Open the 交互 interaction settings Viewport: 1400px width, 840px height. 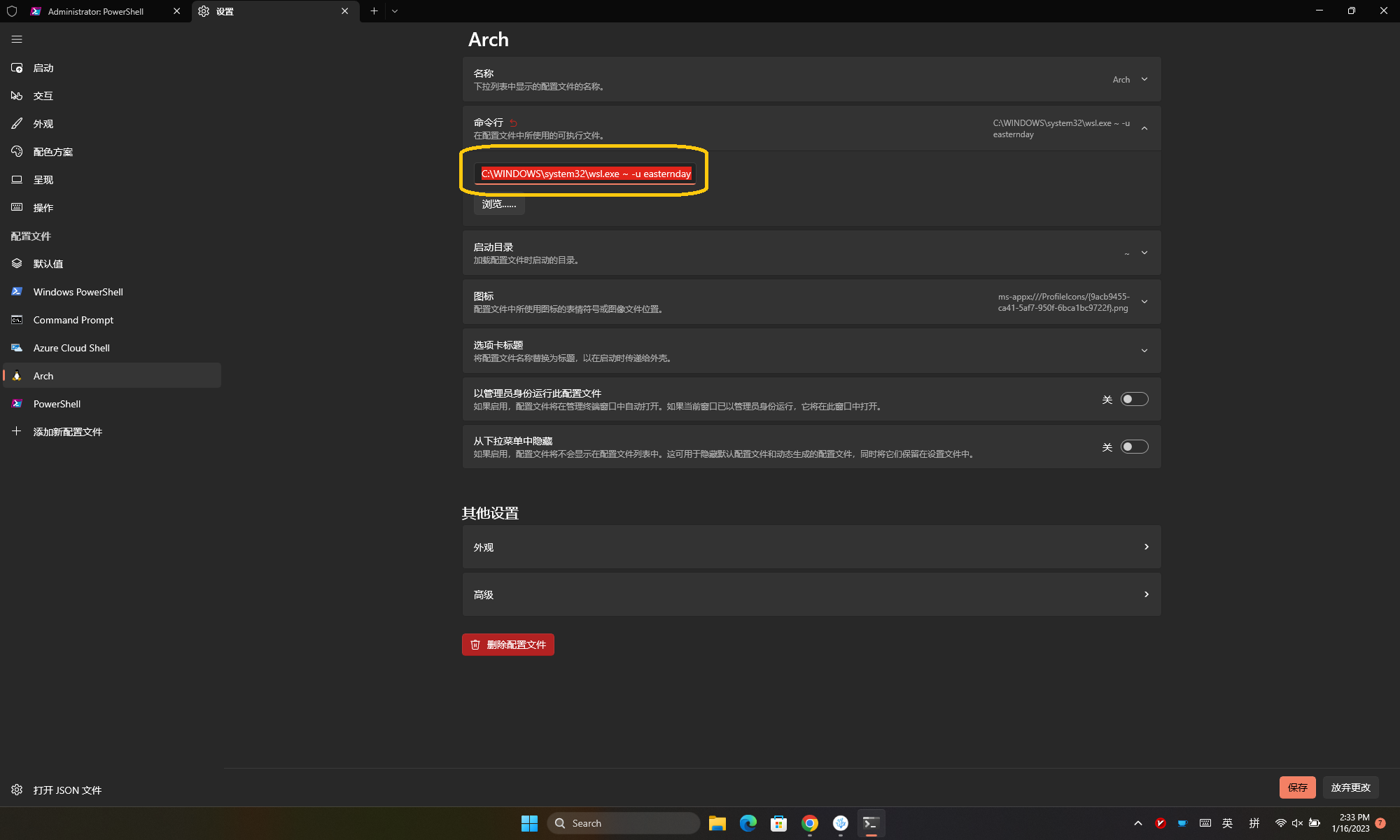112,96
